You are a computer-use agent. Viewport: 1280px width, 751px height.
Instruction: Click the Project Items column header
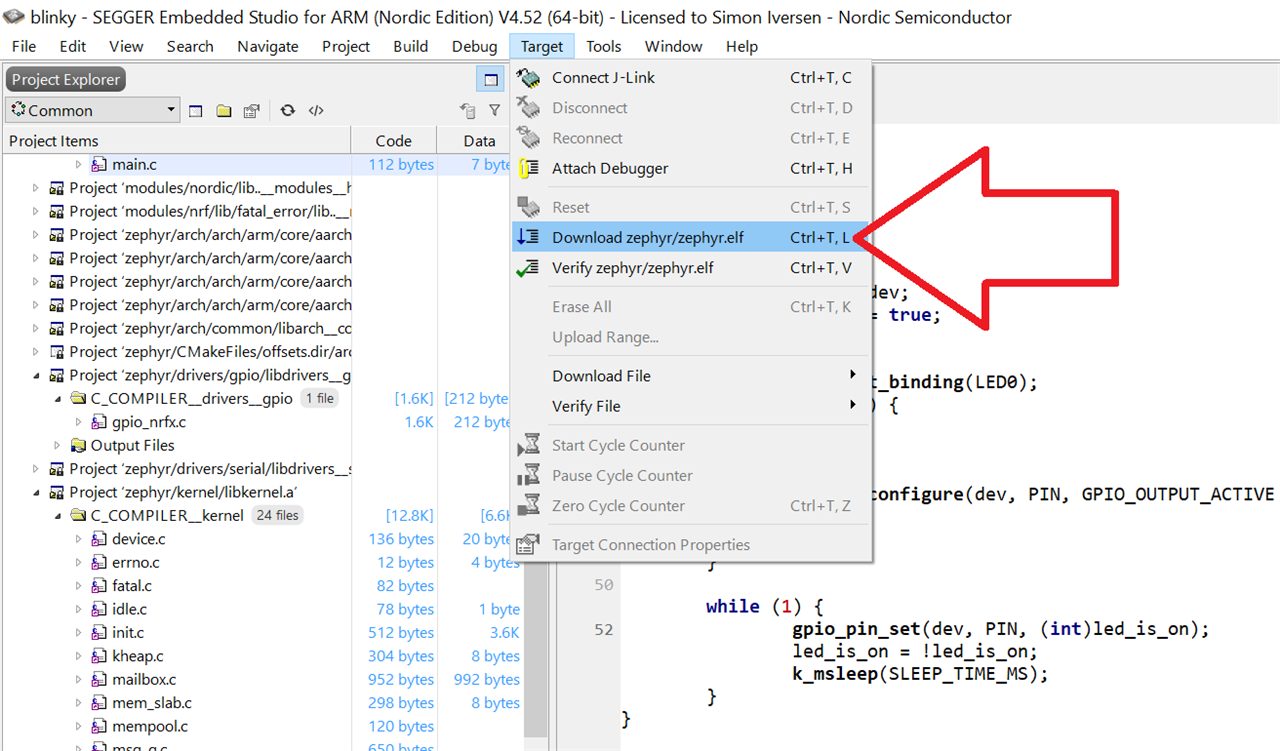176,141
